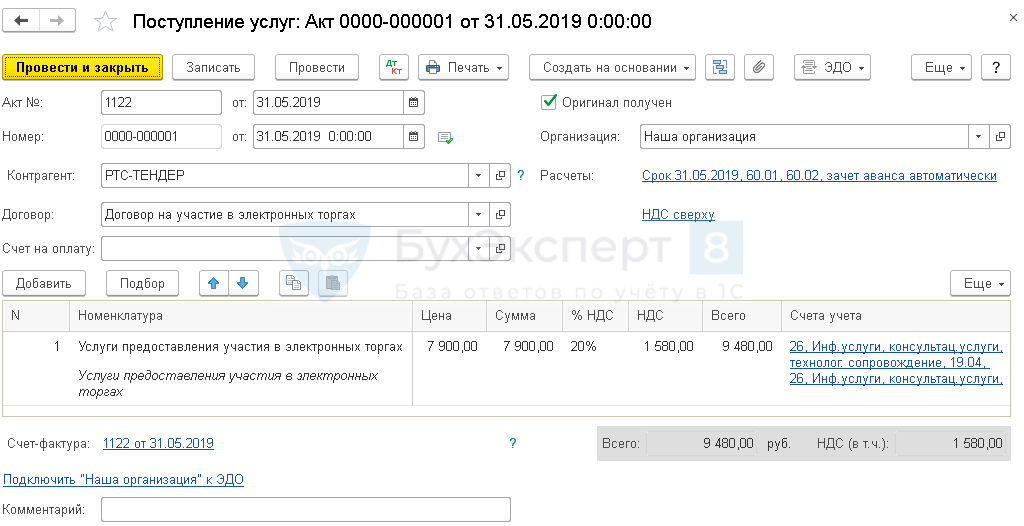Add document to favorites with star icon
This screenshot has width=1024, height=526.
[104, 22]
